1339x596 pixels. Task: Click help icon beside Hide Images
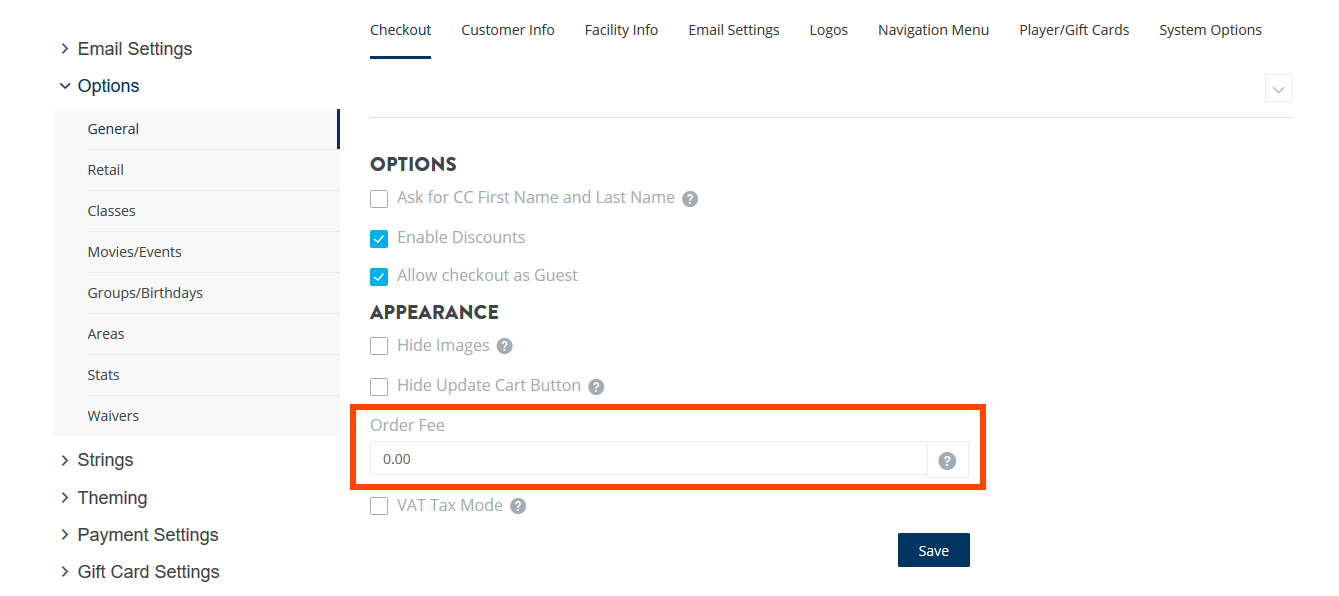(x=505, y=346)
